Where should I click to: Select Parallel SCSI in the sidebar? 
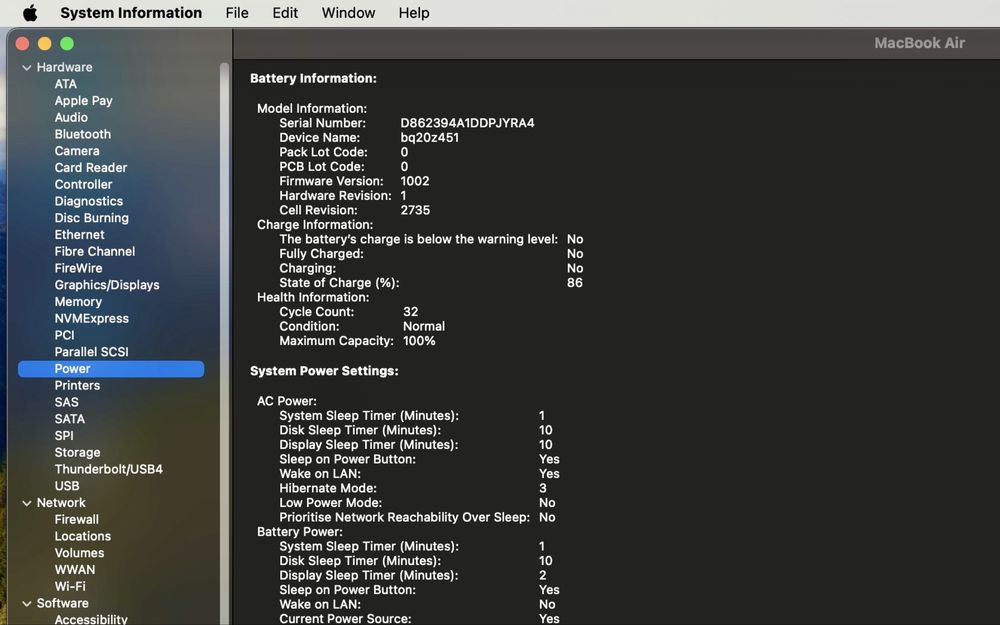pyautogui.click(x=91, y=352)
